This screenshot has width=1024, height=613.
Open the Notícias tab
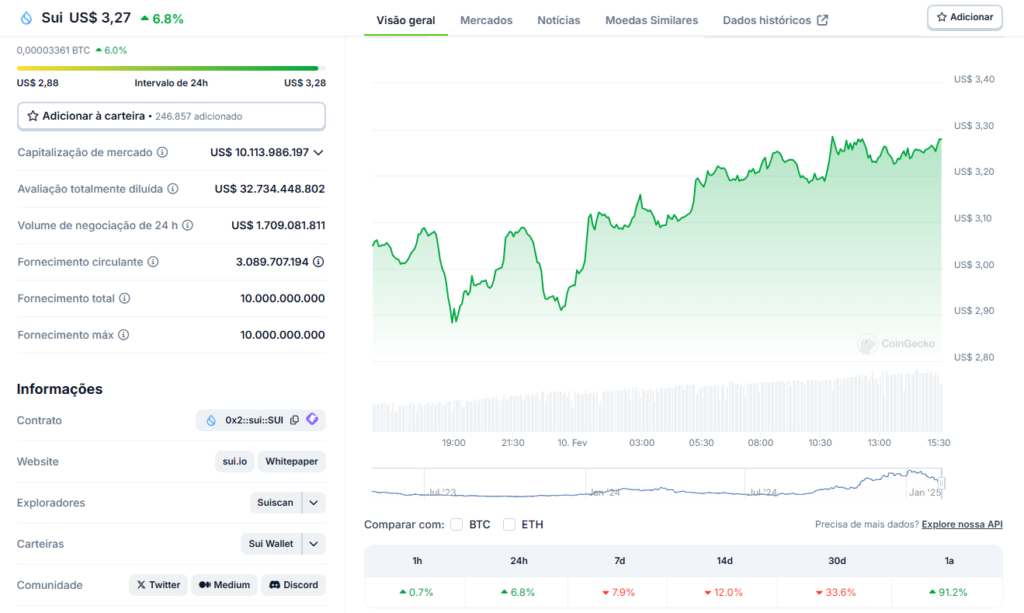pyautogui.click(x=558, y=20)
